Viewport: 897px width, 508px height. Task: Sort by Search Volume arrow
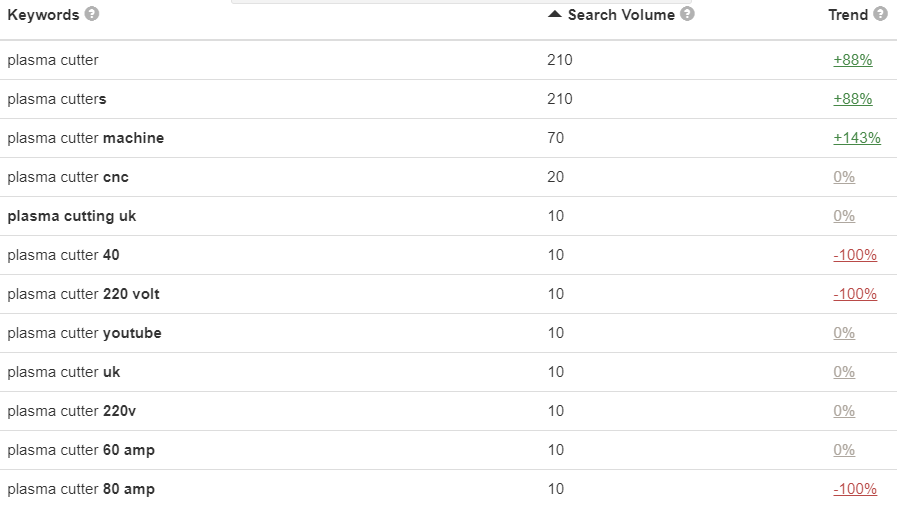pyautogui.click(x=555, y=14)
